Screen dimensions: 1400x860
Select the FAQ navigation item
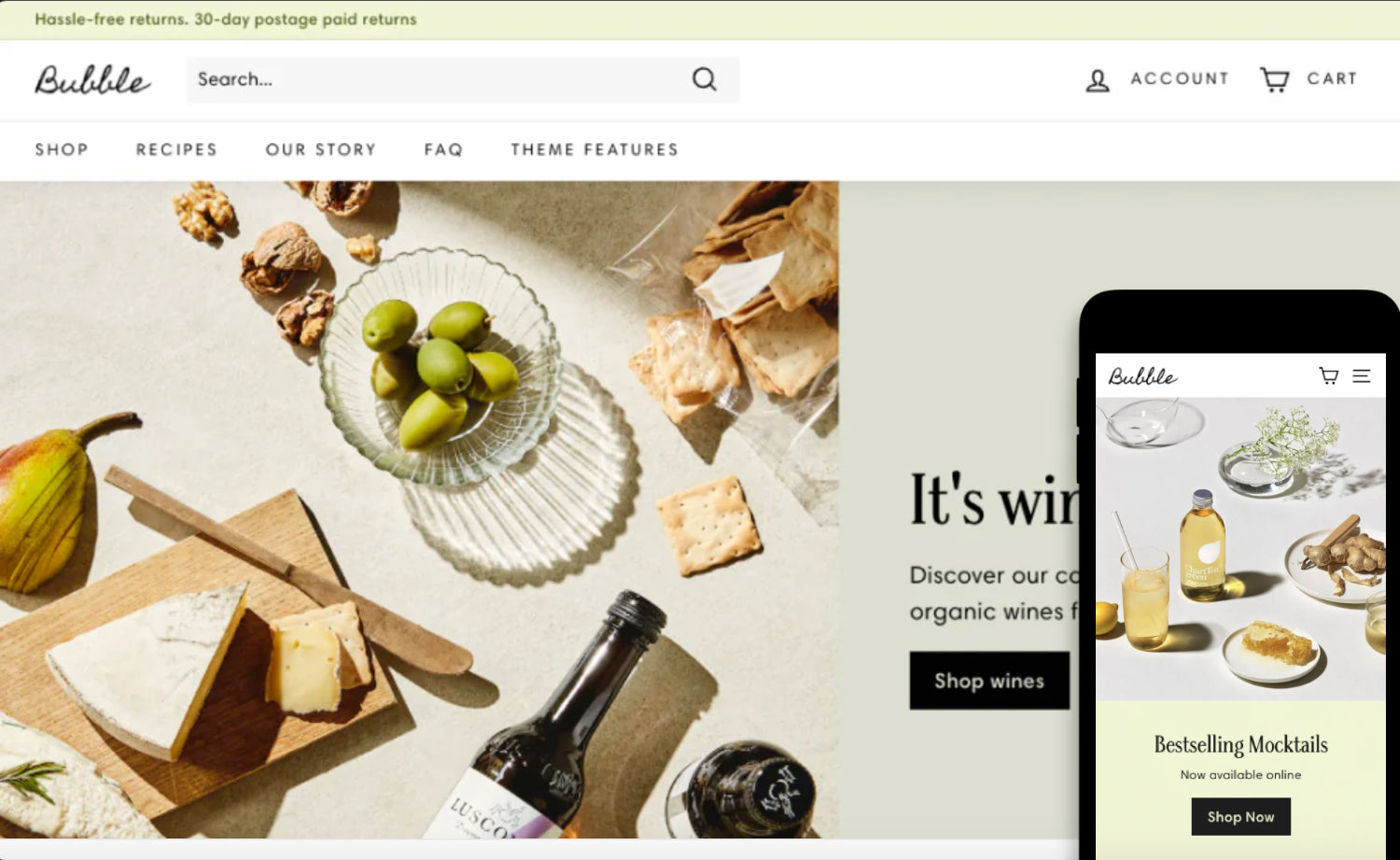click(443, 149)
